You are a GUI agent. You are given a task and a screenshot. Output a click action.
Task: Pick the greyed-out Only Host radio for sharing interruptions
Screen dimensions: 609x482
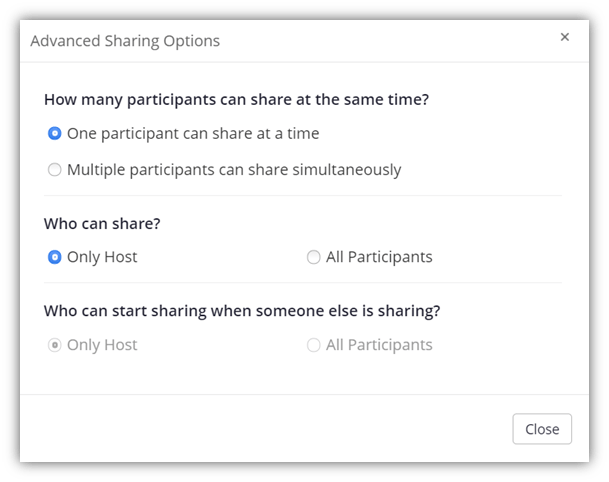(x=54, y=345)
